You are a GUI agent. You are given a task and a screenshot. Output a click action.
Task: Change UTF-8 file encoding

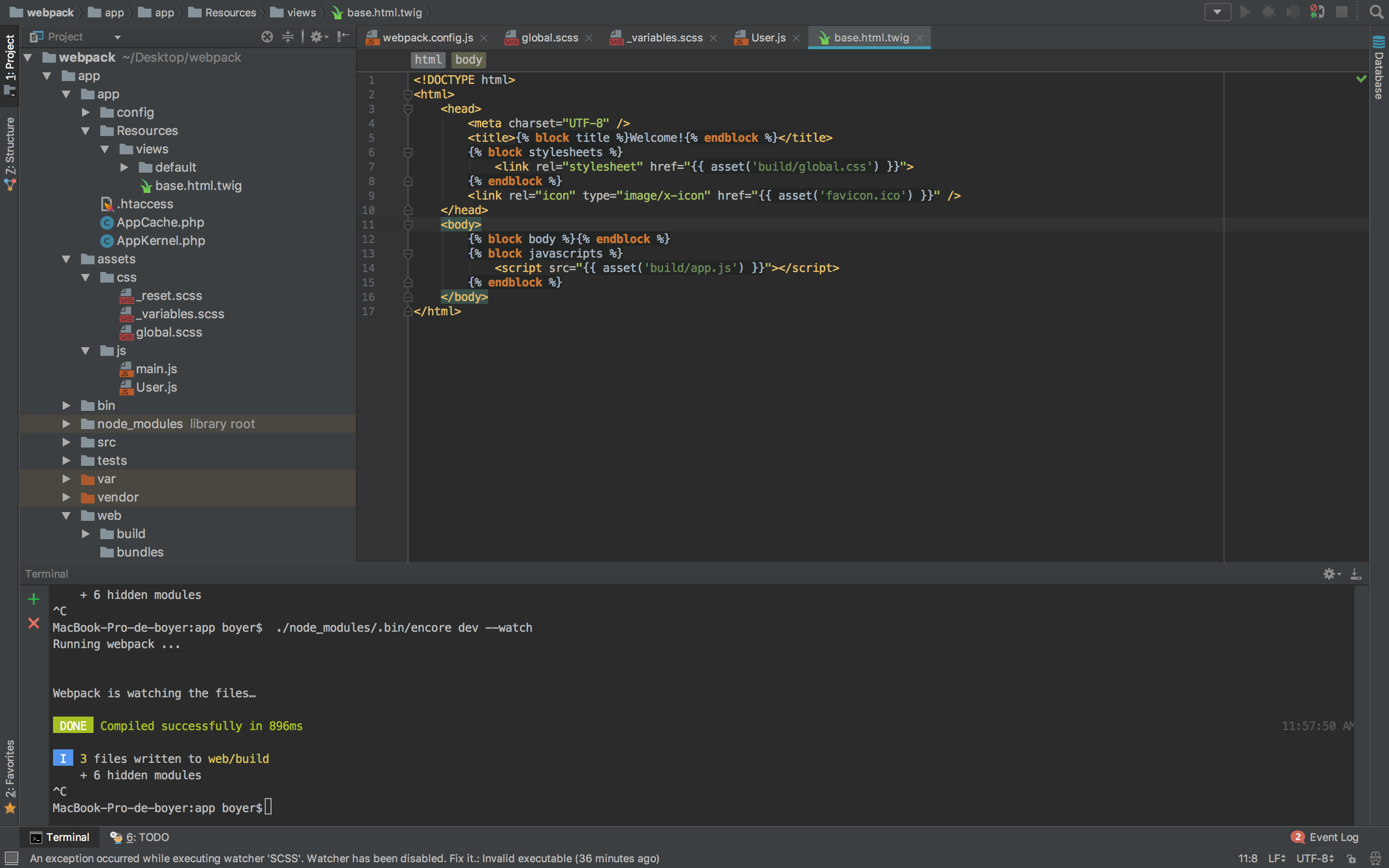tap(1316, 858)
